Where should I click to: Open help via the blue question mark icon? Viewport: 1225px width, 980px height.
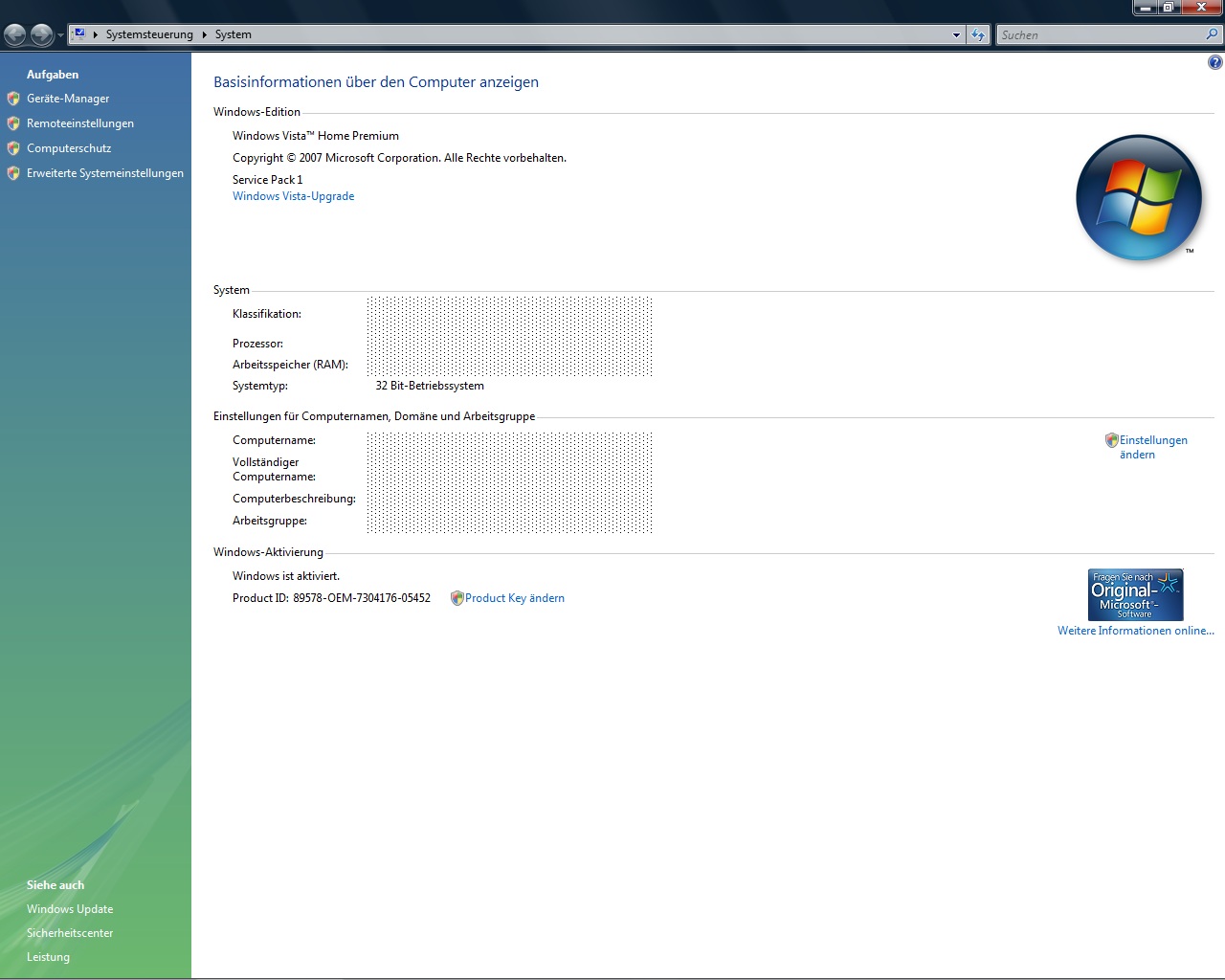tap(1214, 63)
